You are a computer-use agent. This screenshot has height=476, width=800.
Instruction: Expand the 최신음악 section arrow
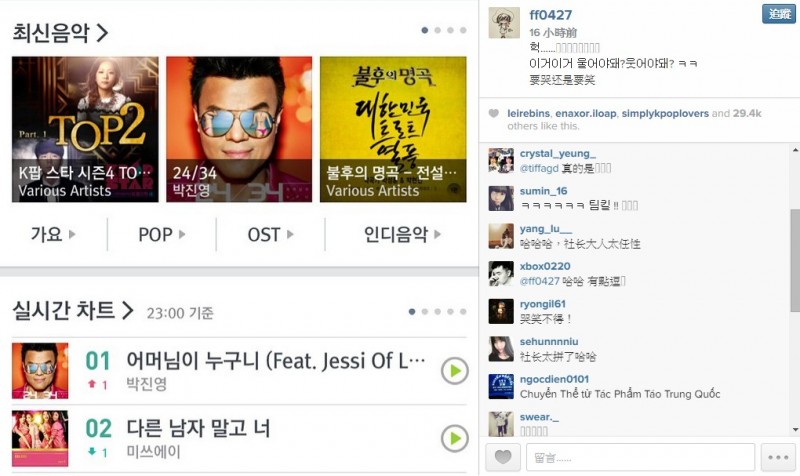pos(102,33)
